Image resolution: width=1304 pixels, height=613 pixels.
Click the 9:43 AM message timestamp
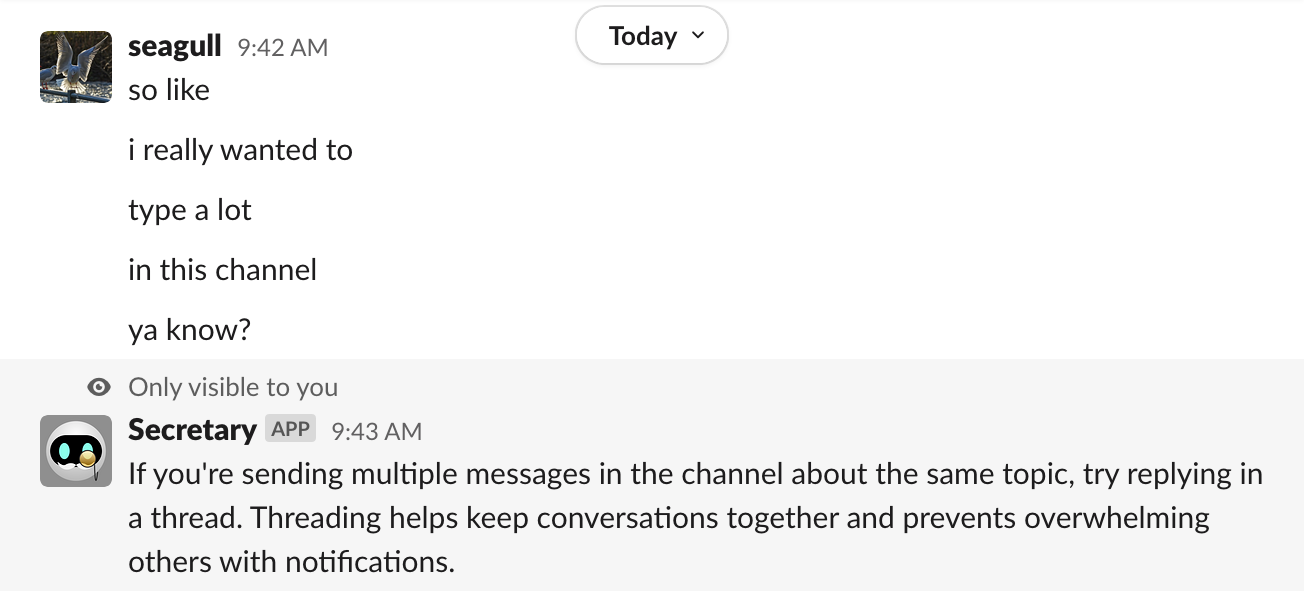coord(376,431)
